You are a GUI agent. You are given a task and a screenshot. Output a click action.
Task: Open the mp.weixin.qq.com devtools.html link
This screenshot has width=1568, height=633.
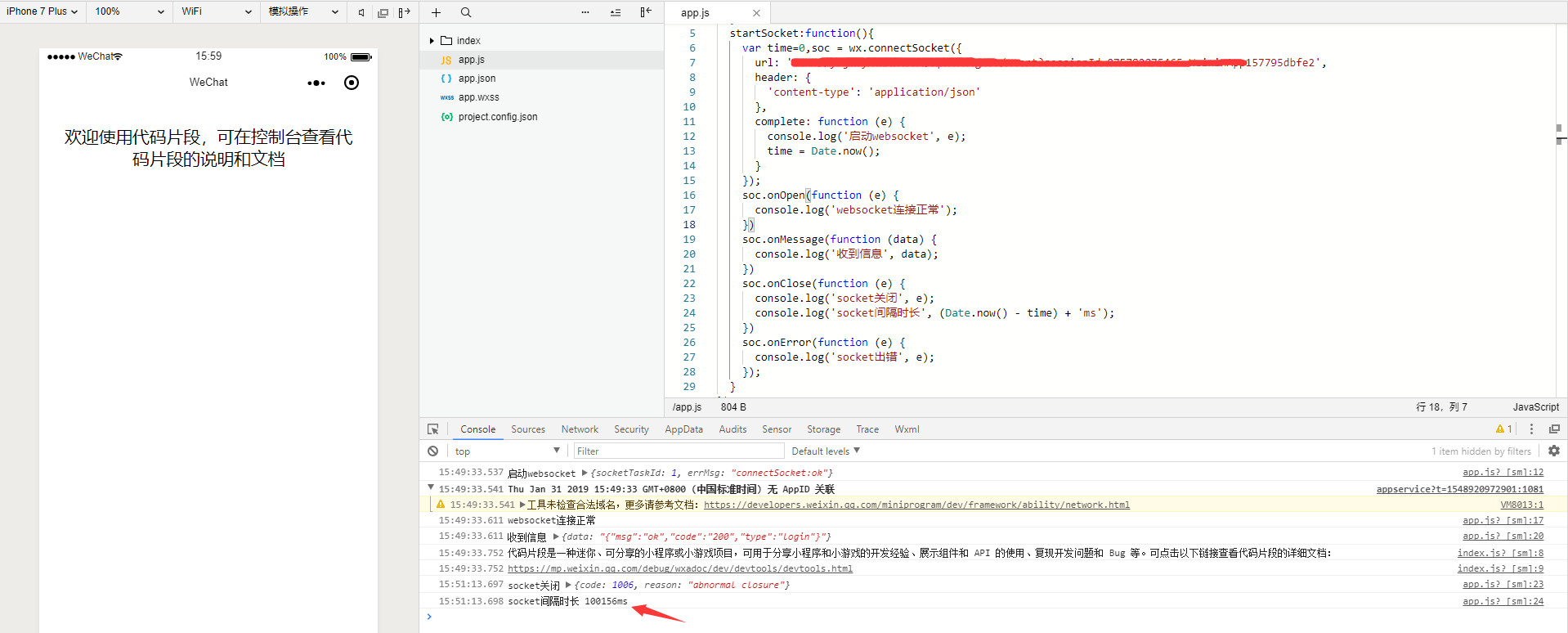coord(680,568)
